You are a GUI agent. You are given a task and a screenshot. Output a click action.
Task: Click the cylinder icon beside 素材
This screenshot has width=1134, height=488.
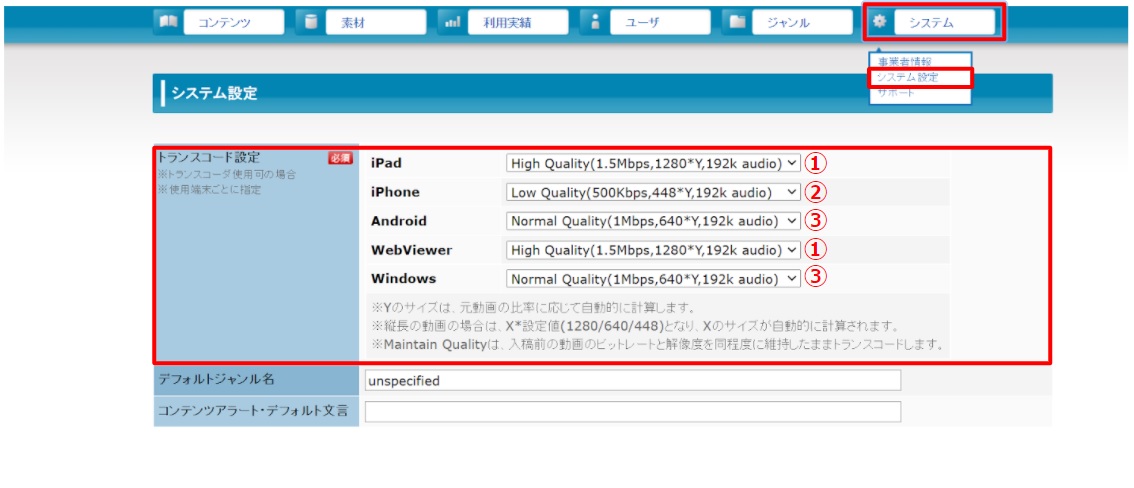point(309,22)
